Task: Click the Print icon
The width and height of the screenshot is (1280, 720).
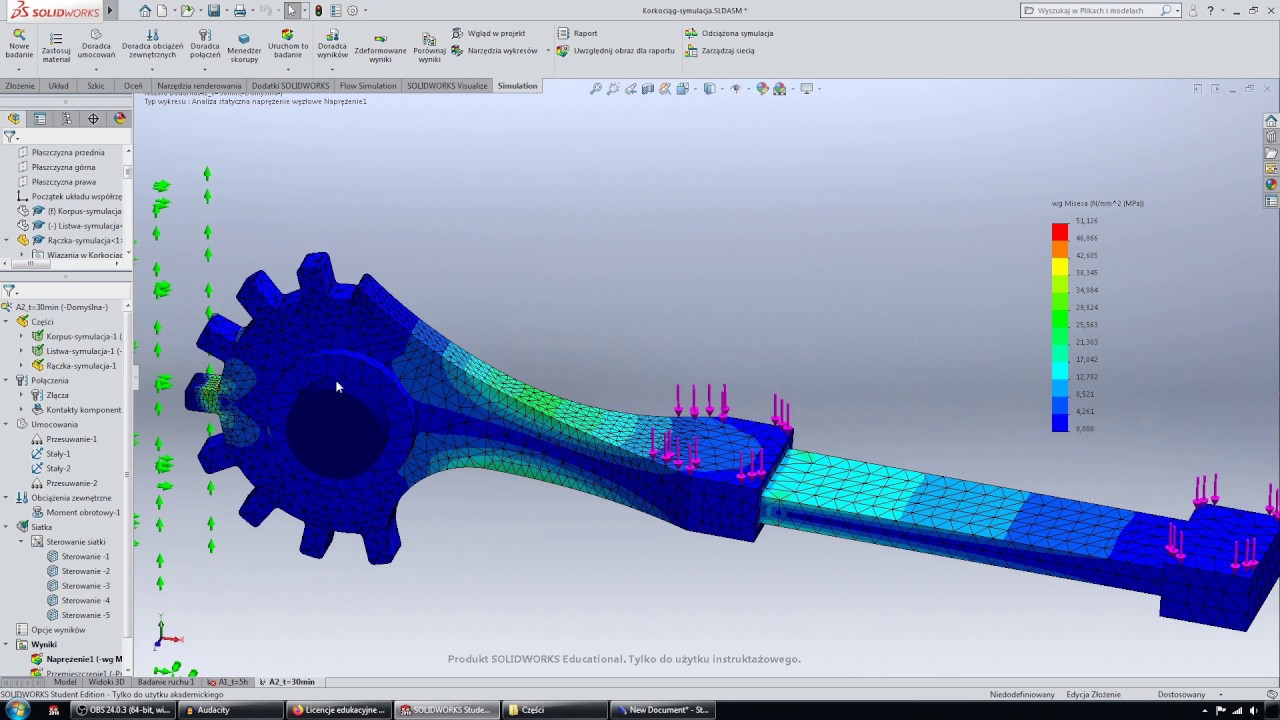Action: point(240,11)
